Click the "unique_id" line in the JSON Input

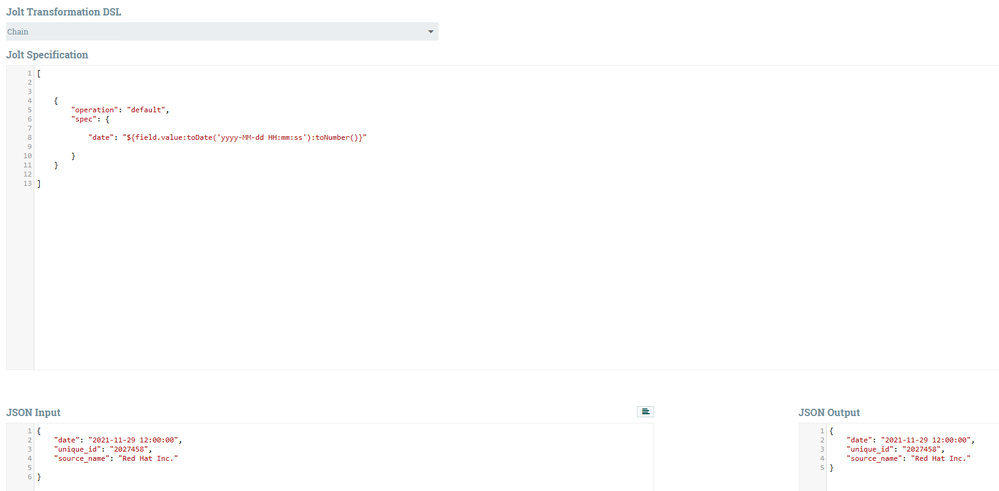pos(103,449)
